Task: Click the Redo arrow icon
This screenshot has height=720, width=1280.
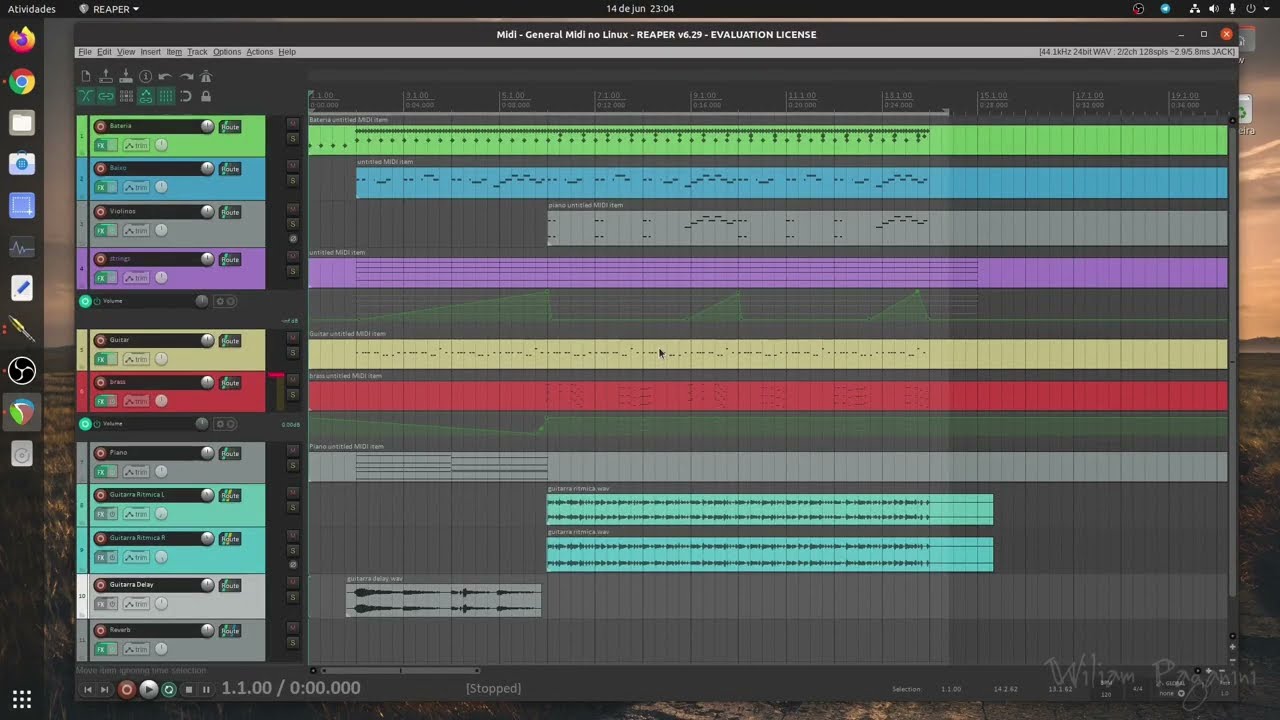Action: [x=186, y=76]
